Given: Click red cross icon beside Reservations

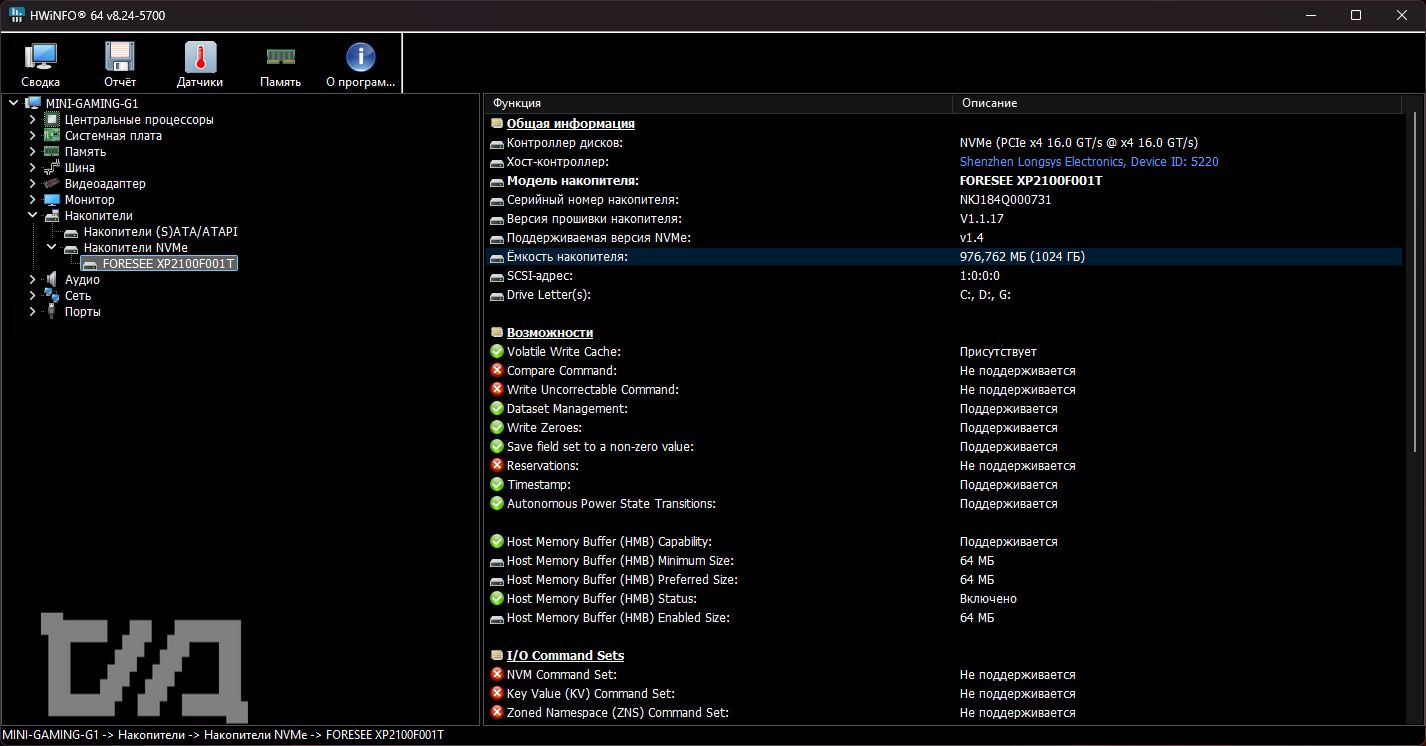Looking at the screenshot, I should point(497,466).
